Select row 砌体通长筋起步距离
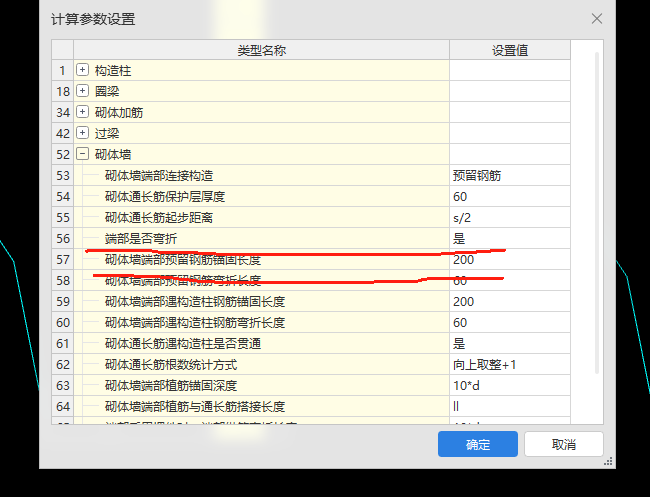This screenshot has height=497, width=650. [x=262, y=217]
